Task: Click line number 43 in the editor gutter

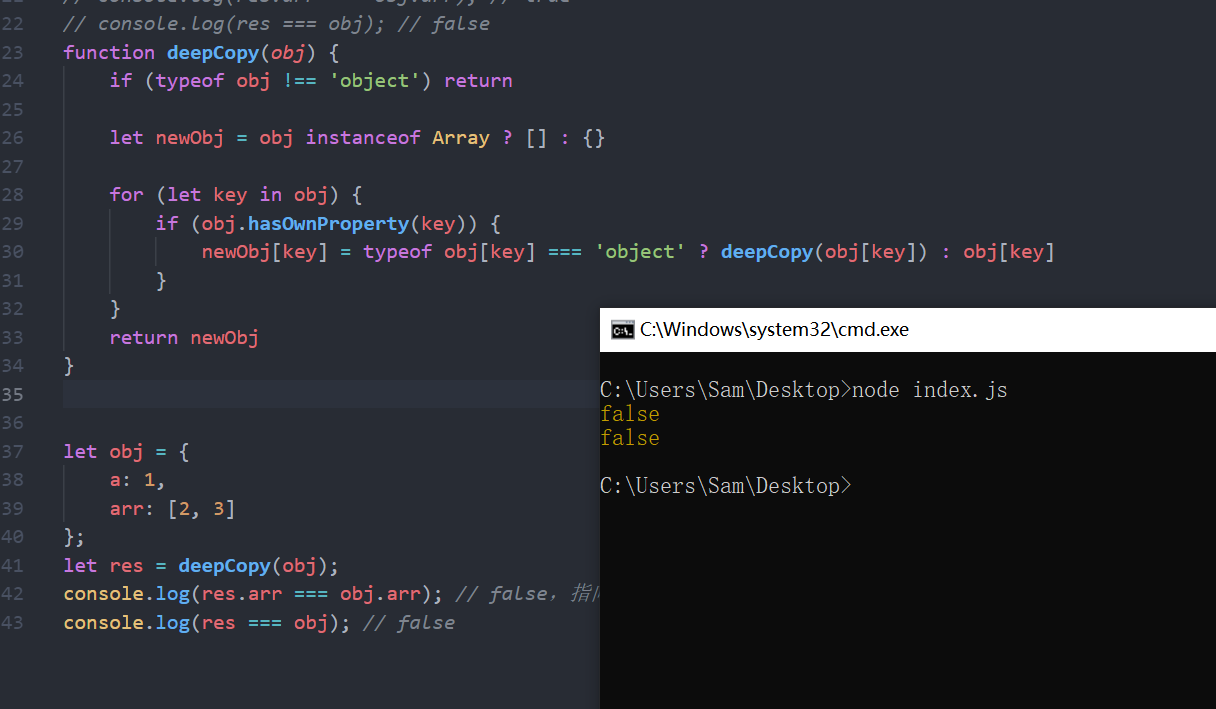Action: click(x=13, y=623)
